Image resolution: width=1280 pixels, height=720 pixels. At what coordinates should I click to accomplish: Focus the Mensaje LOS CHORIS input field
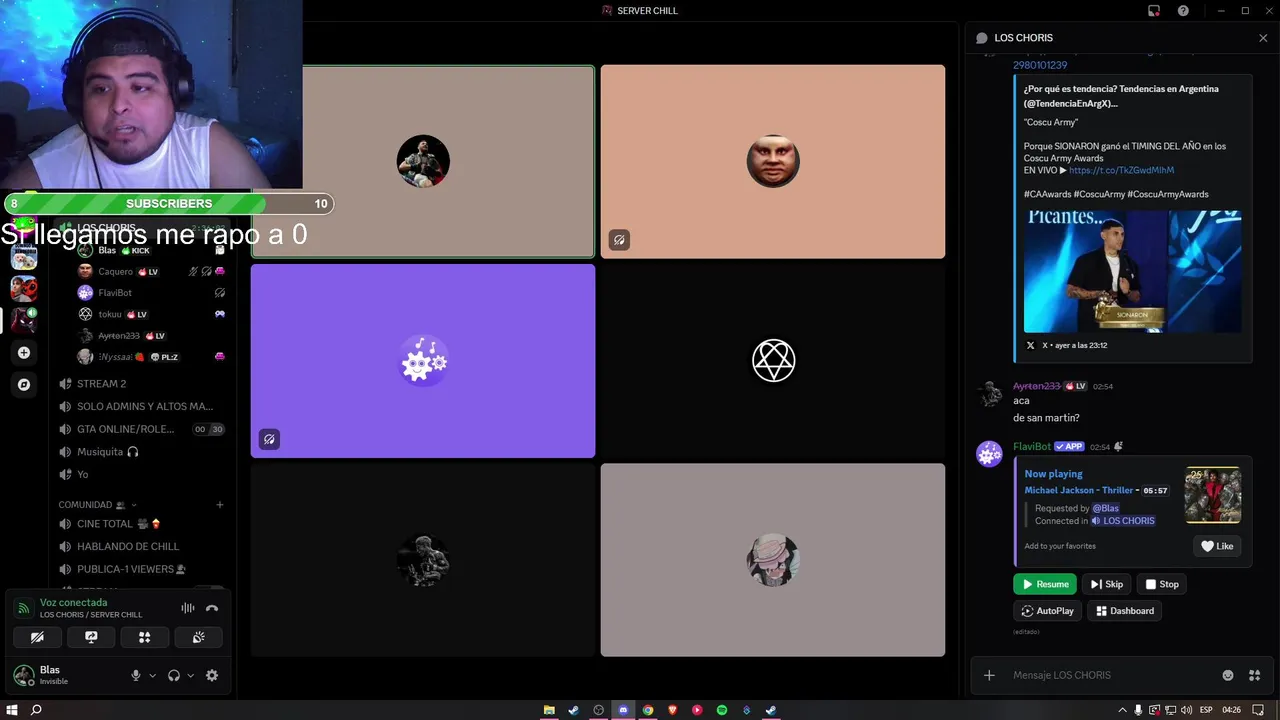(1110, 675)
